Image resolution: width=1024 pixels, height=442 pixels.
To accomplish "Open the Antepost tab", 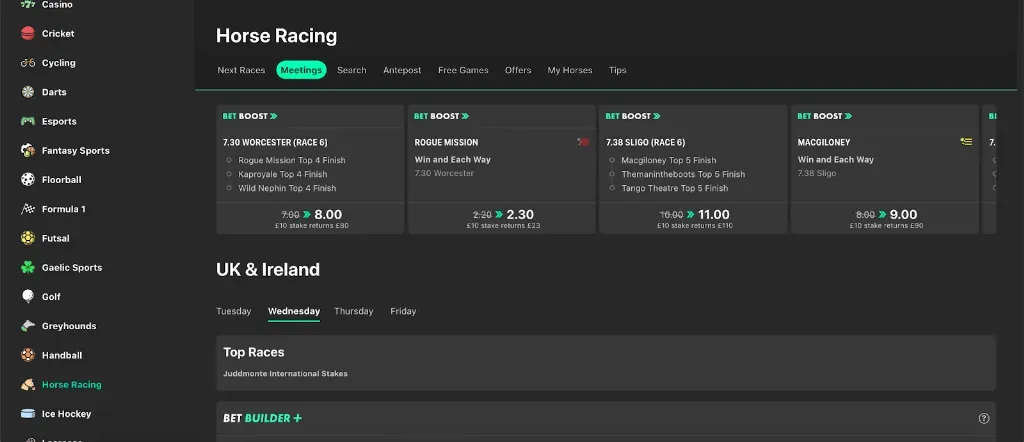I will 402,70.
